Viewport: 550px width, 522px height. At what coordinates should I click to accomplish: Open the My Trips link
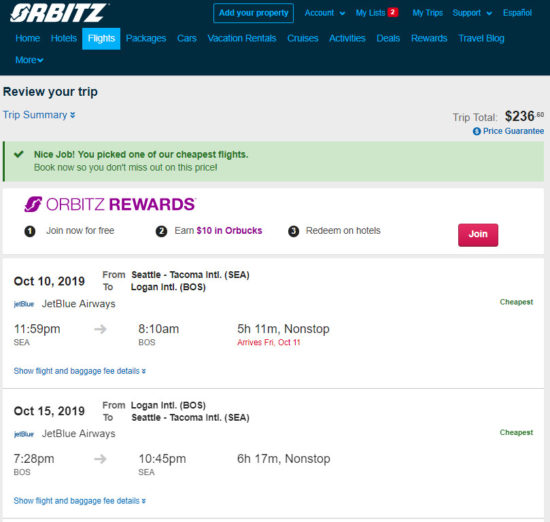(427, 13)
